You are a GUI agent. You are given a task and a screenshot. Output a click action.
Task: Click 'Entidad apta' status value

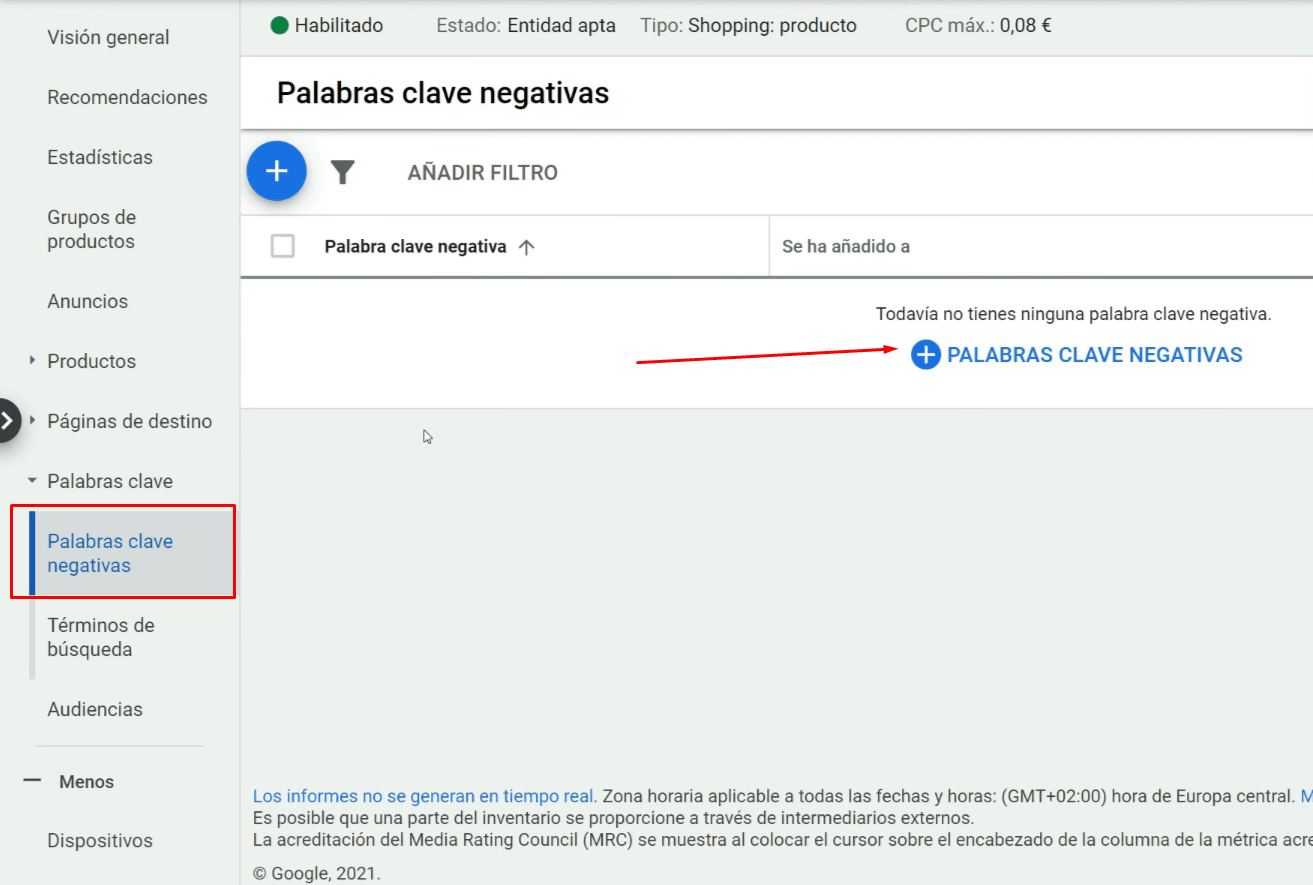coord(561,26)
